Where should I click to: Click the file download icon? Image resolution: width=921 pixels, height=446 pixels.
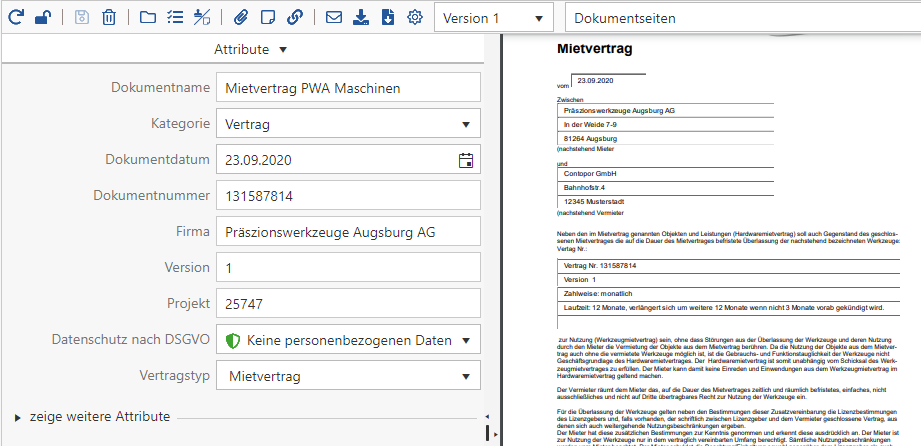[x=388, y=18]
